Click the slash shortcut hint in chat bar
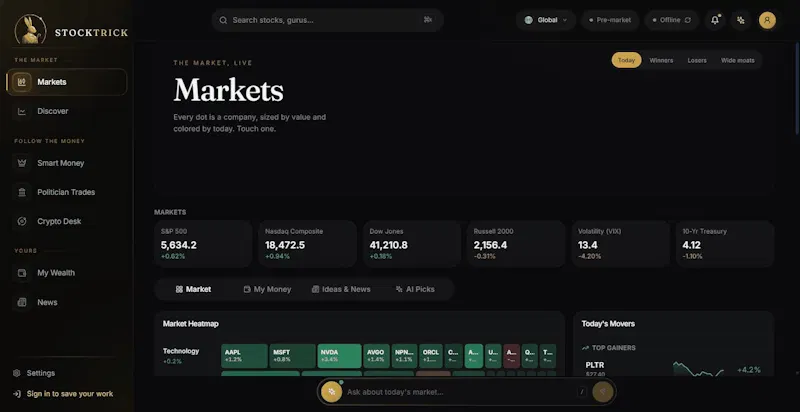800x412 pixels. [x=582, y=392]
